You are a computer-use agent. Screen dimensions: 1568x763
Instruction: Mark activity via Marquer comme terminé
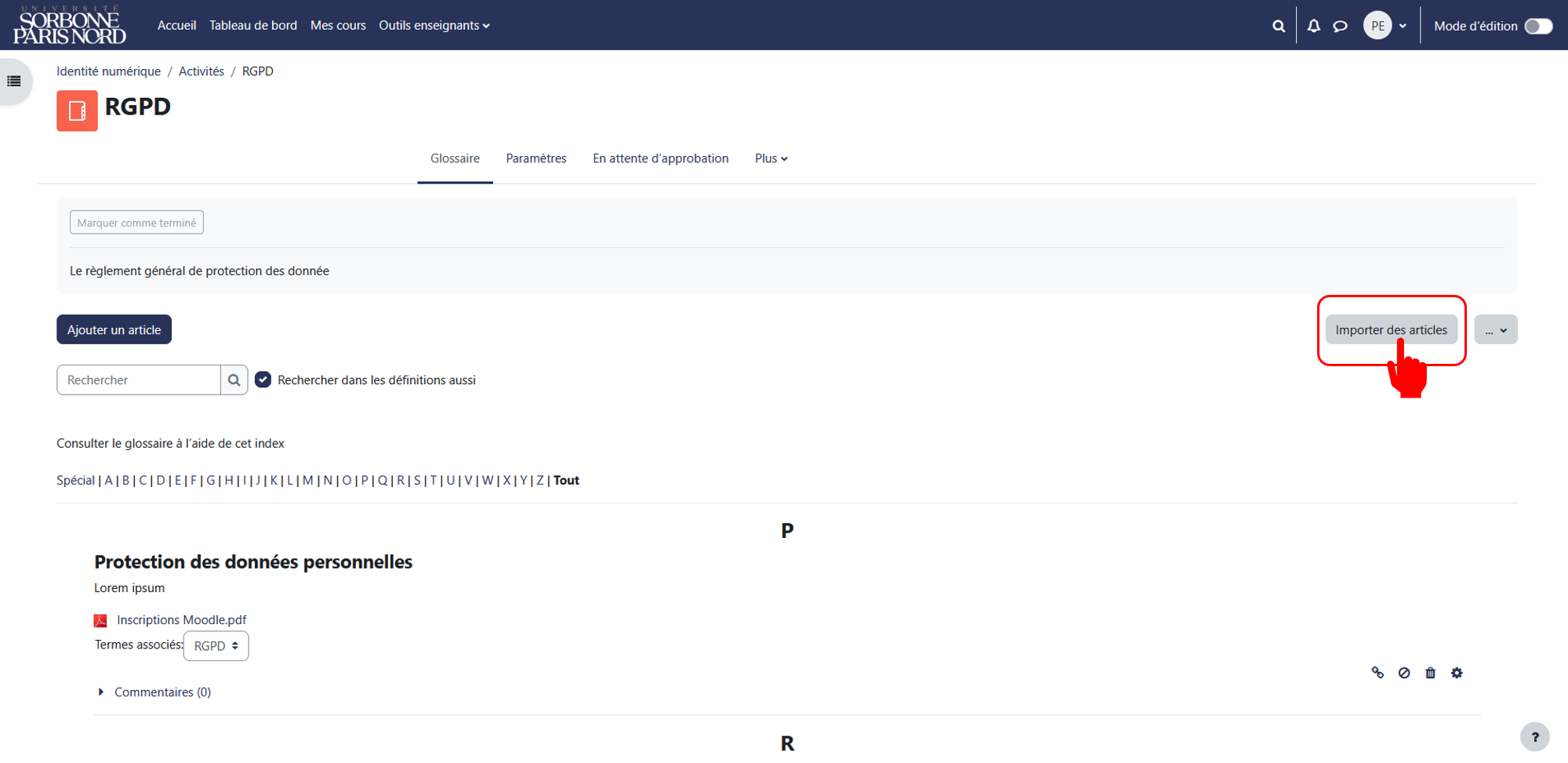coord(136,223)
